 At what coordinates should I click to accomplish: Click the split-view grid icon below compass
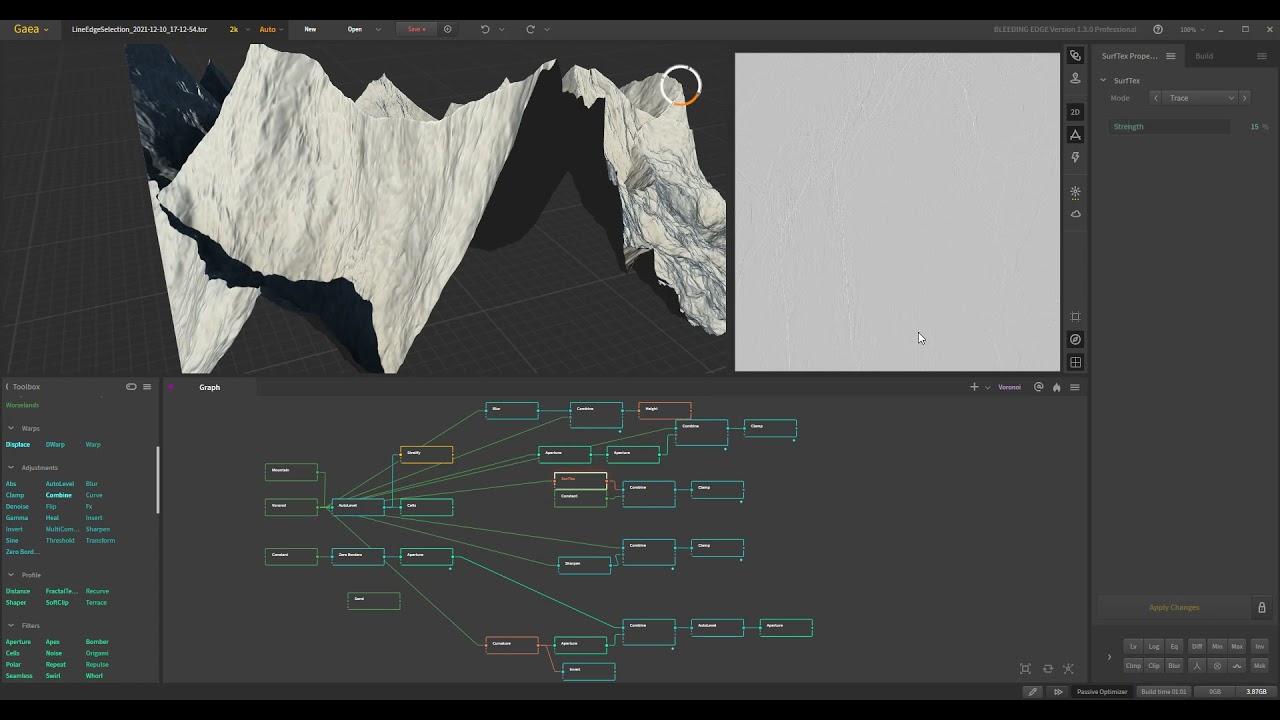pos(1075,362)
